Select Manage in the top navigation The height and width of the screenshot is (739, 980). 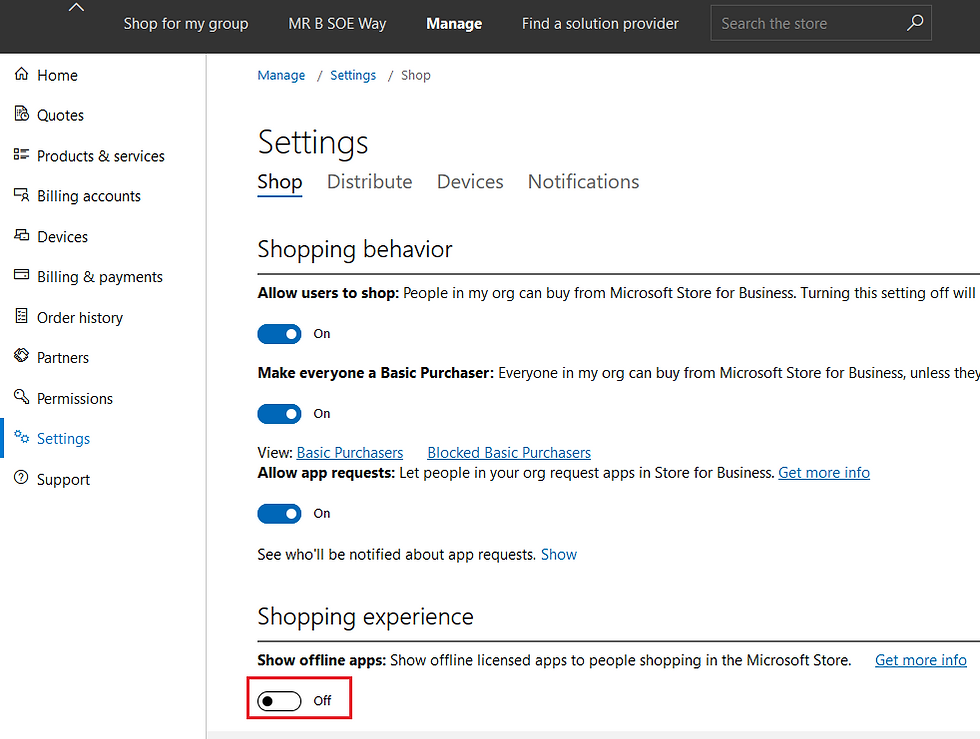coord(454,24)
